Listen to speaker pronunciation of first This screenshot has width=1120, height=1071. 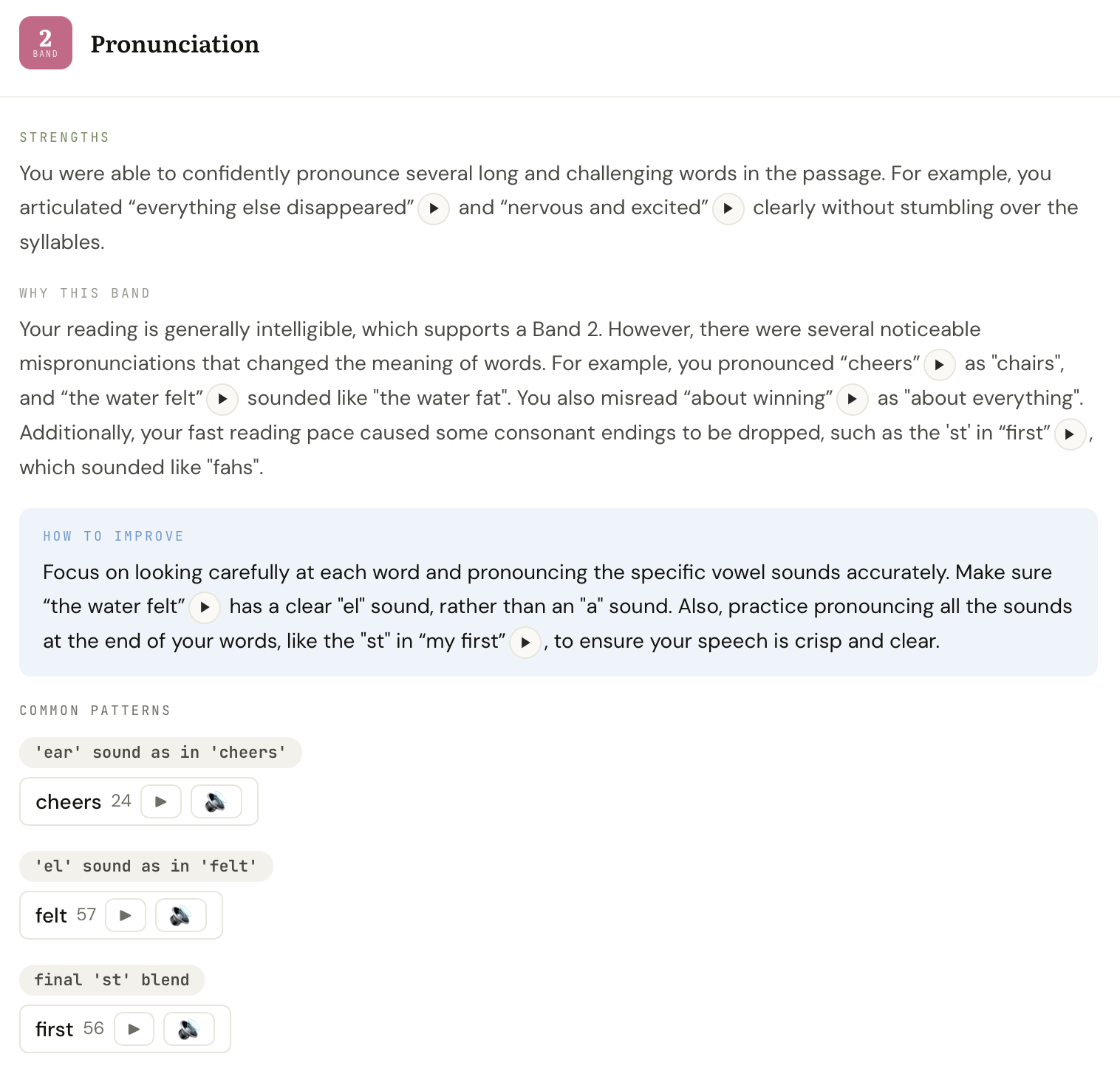(188, 1029)
